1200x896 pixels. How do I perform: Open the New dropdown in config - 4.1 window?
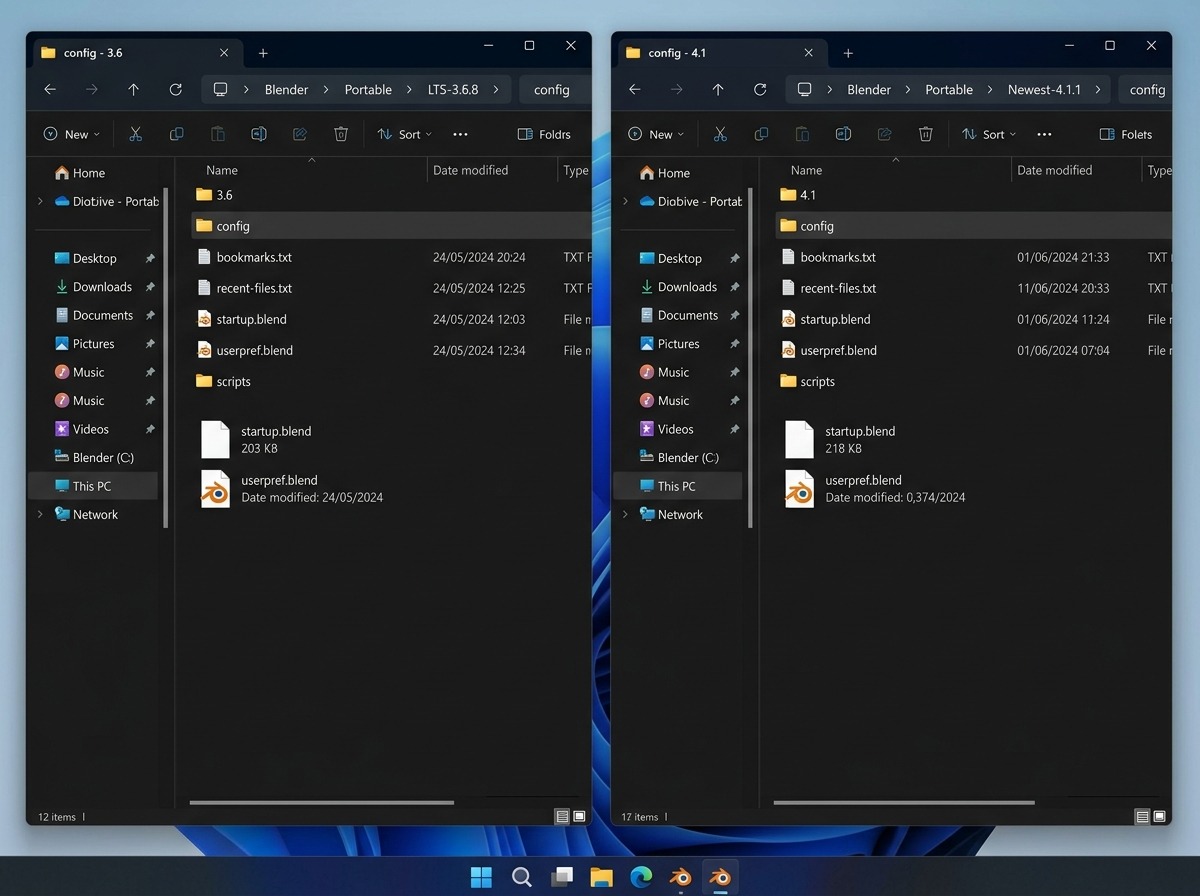pyautogui.click(x=656, y=134)
